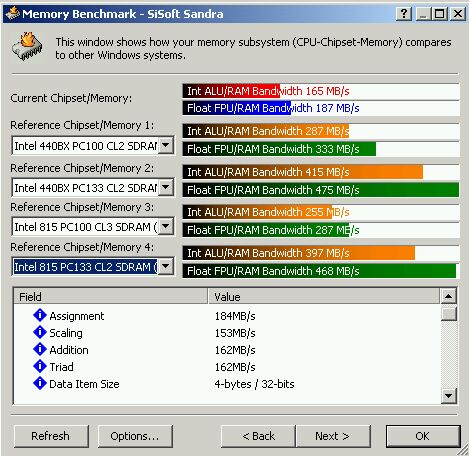This screenshot has height=456, width=469.
Task: Click the question mark help button
Action: [404, 14]
